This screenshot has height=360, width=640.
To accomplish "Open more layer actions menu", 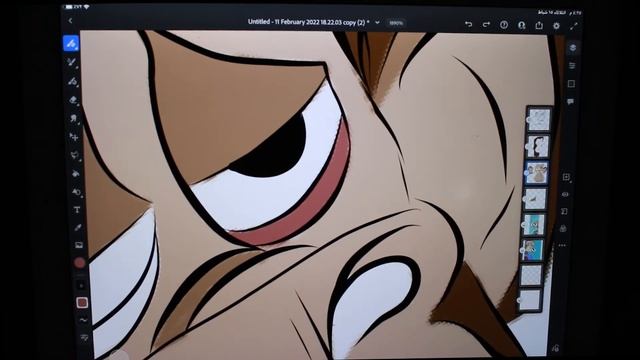I will (562, 245).
